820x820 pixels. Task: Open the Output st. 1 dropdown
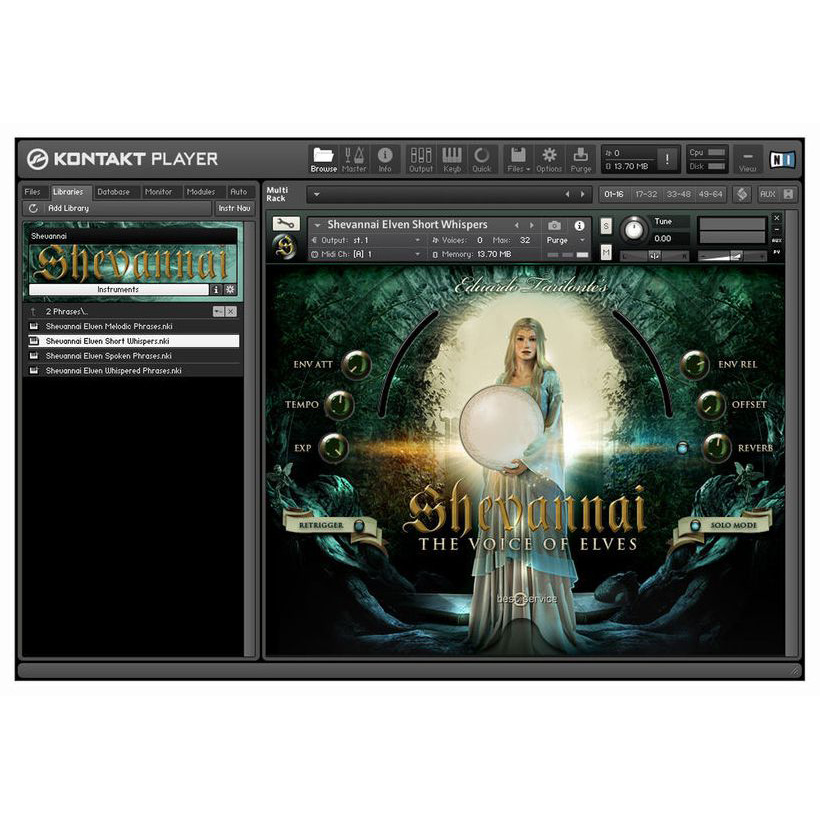point(418,240)
